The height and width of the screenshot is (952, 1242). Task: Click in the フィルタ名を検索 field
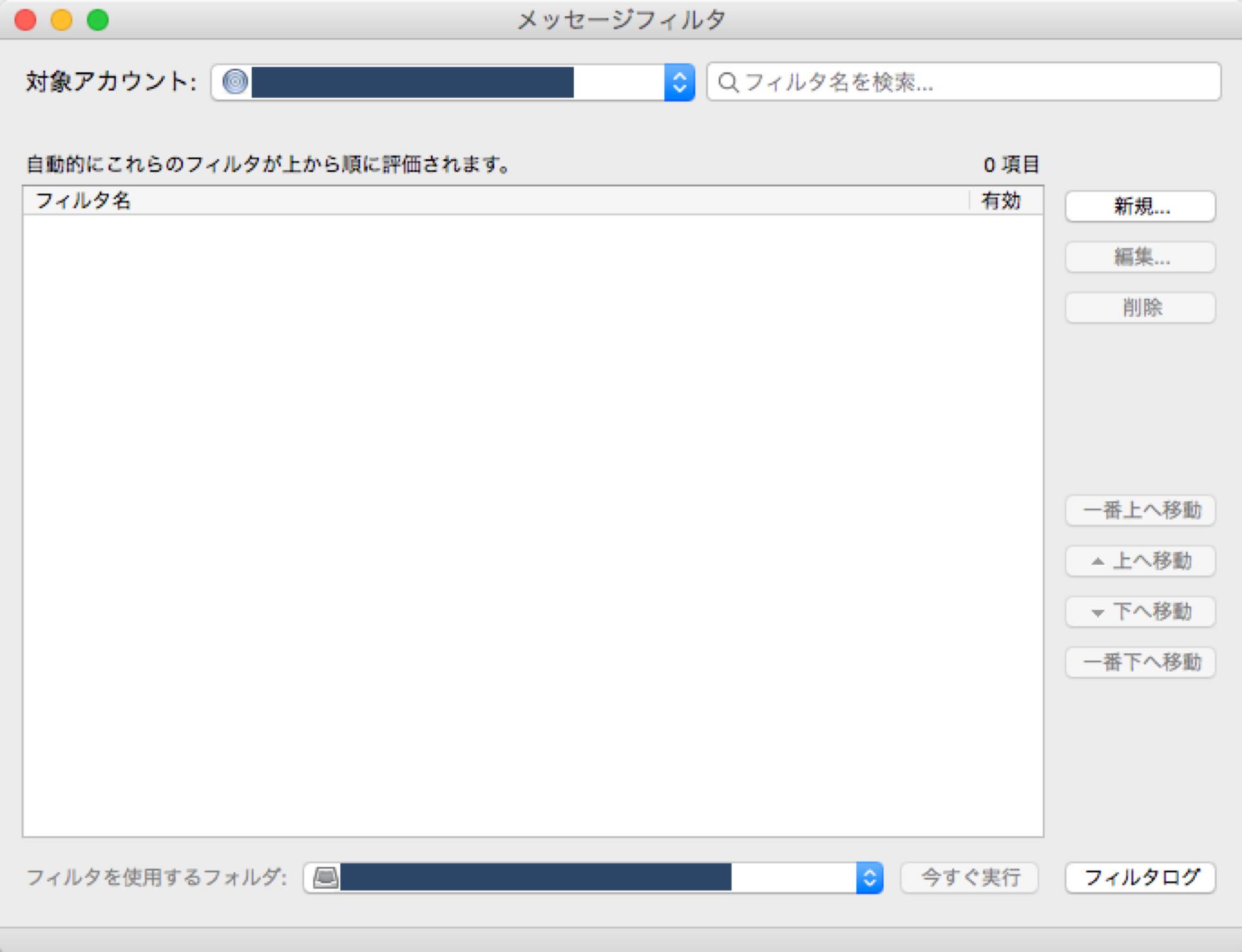pyautogui.click(x=970, y=82)
